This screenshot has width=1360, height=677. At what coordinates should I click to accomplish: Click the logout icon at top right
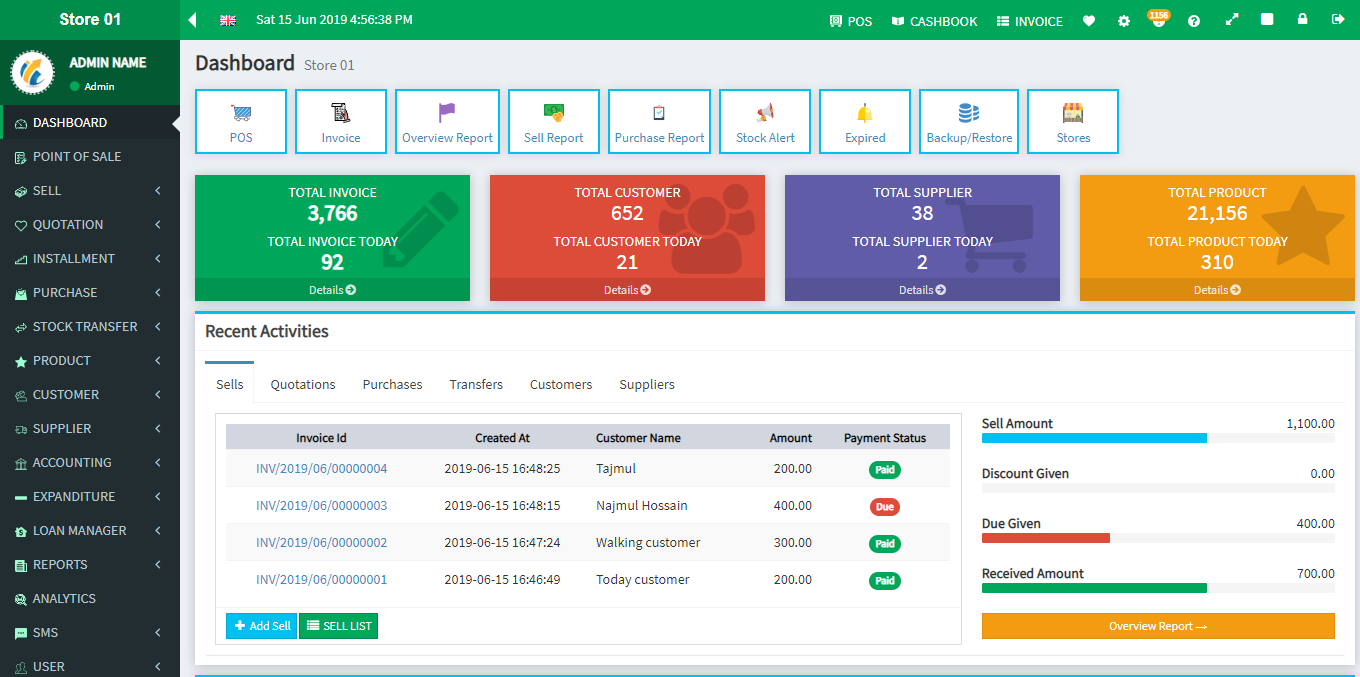(x=1337, y=20)
